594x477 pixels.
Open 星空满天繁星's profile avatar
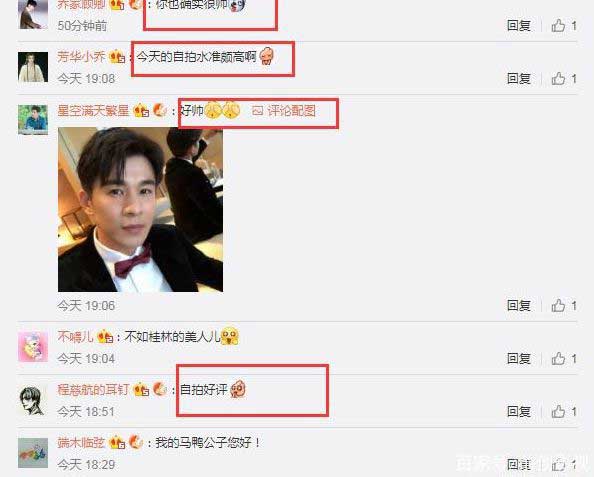[33, 120]
